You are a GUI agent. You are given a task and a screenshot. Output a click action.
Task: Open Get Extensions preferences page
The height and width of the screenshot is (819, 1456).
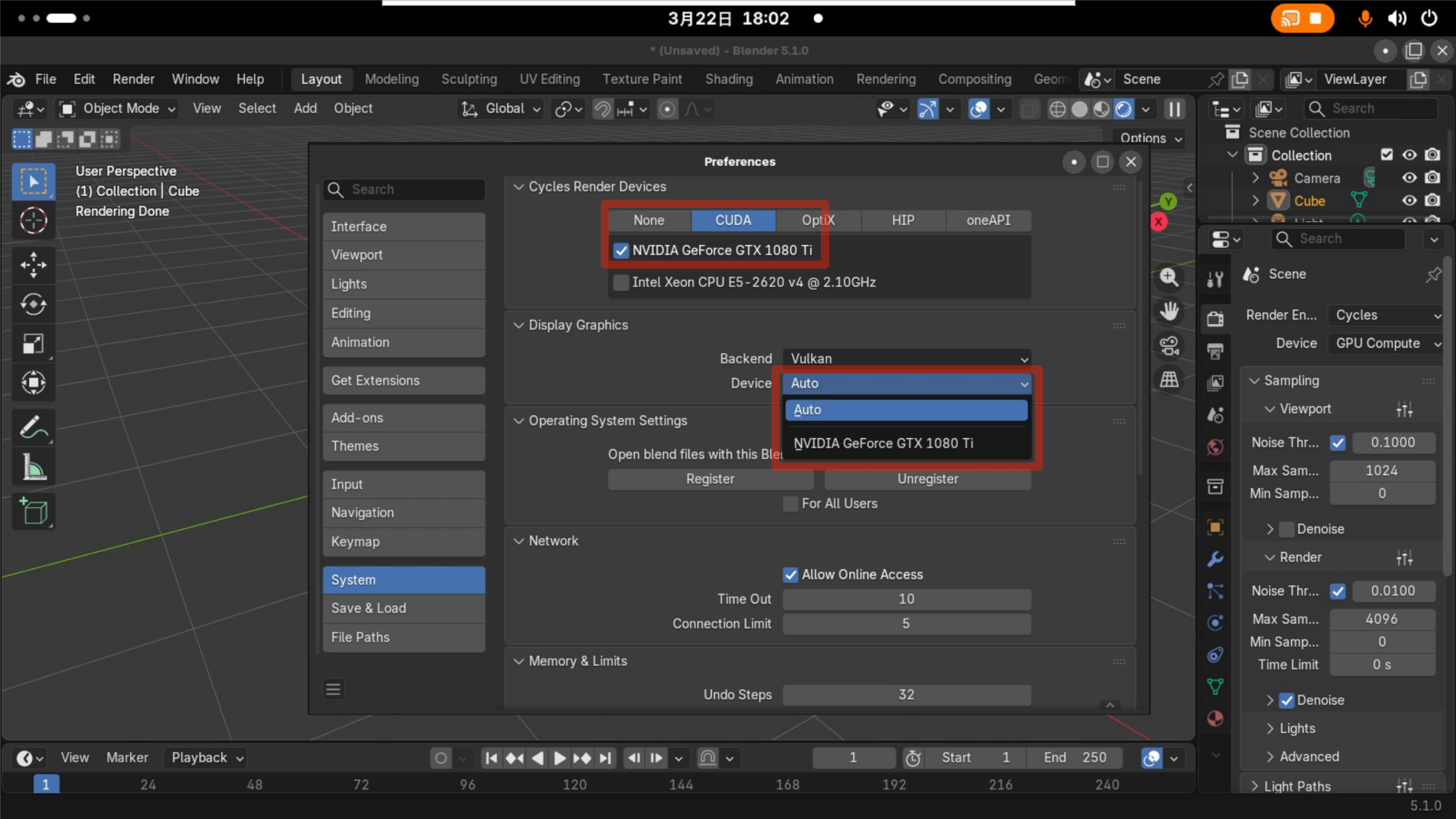click(x=404, y=381)
